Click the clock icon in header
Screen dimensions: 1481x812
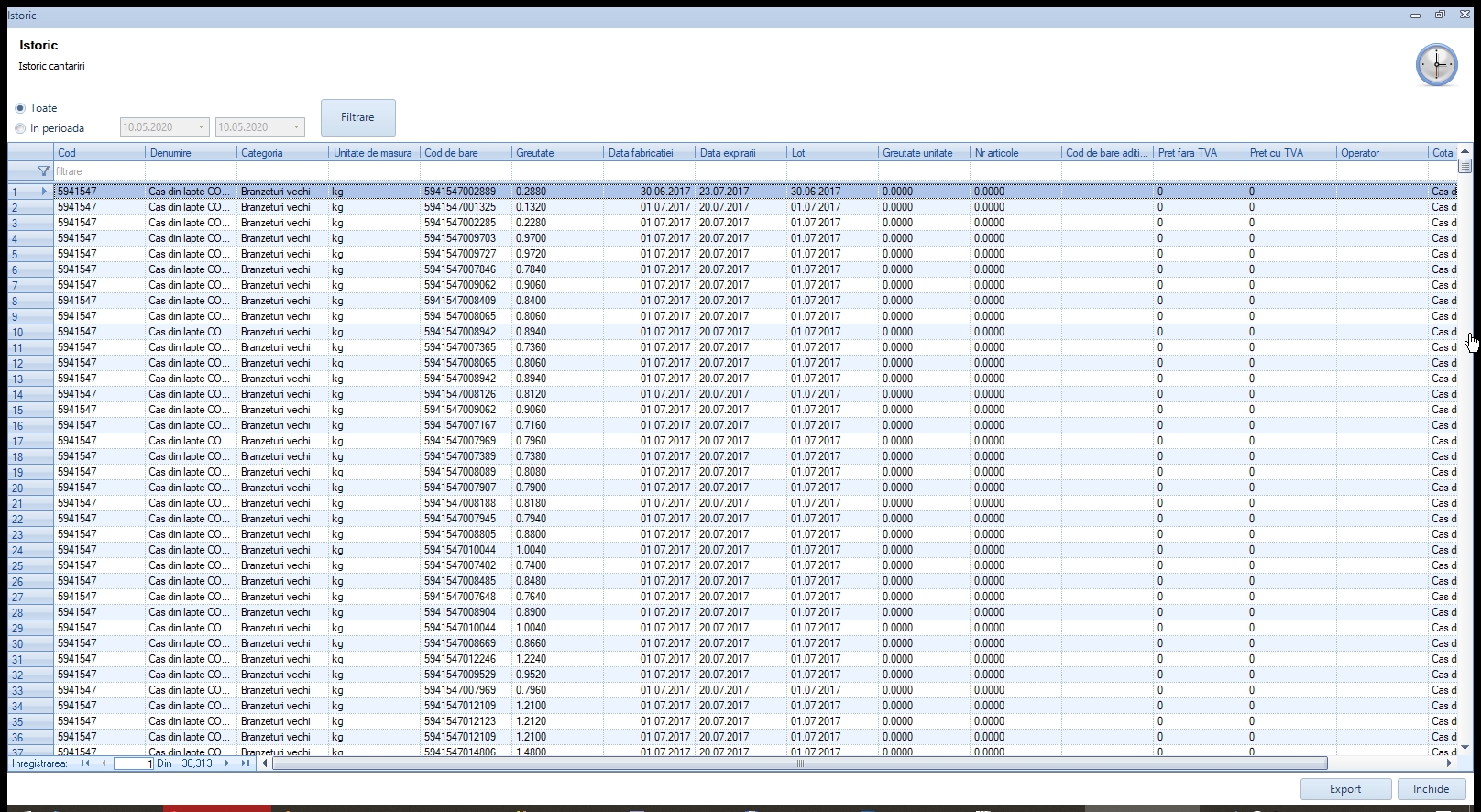coord(1436,65)
